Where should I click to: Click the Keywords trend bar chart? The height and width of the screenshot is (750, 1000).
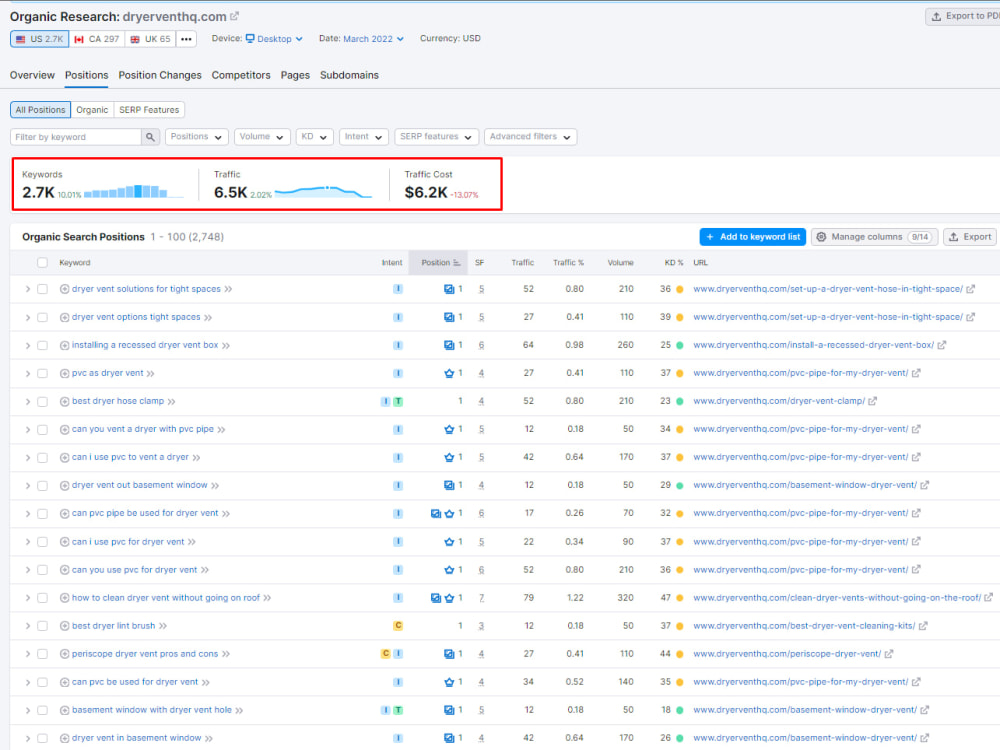pos(133,191)
